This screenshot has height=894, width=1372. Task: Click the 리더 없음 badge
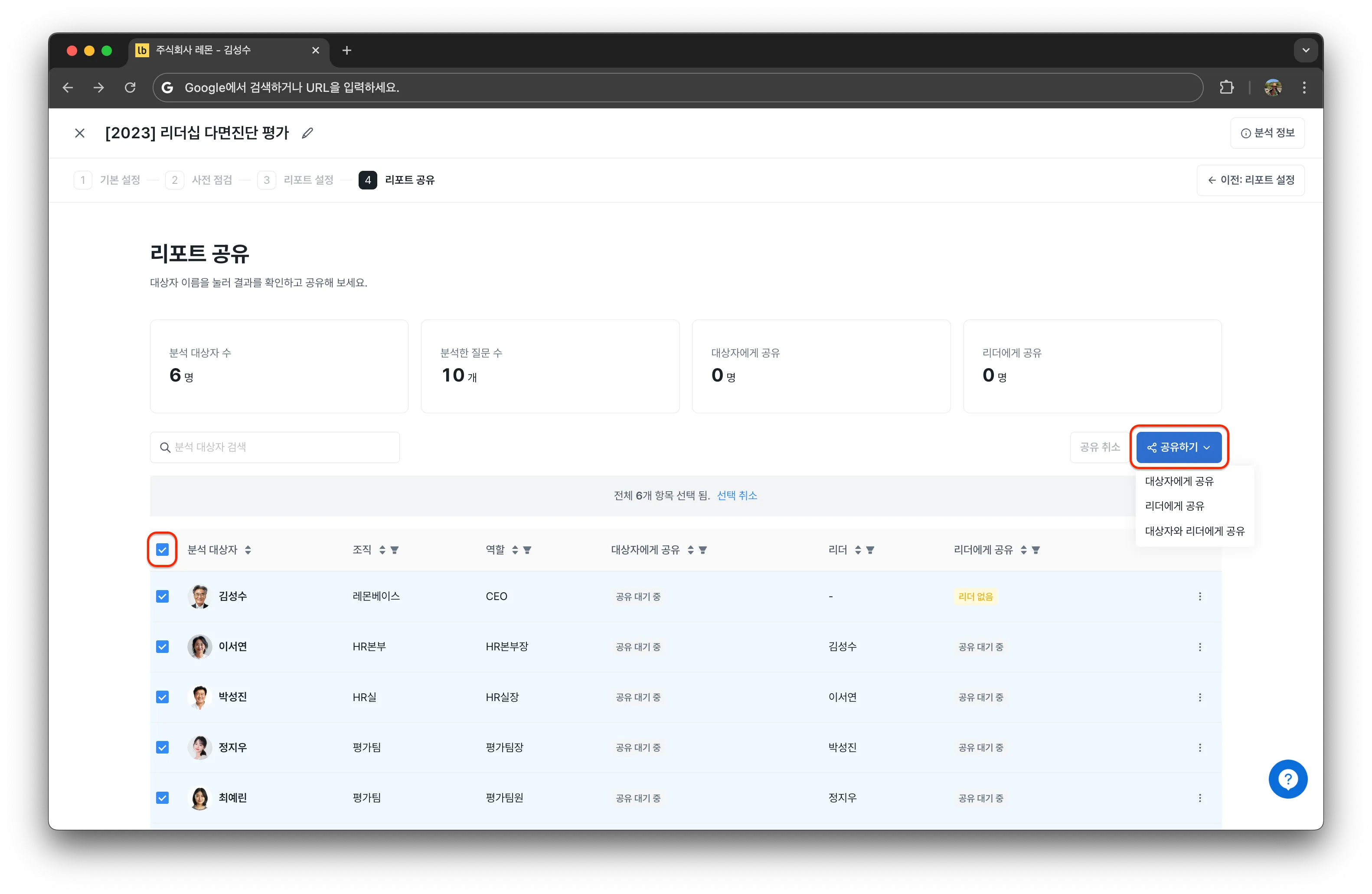[x=975, y=596]
